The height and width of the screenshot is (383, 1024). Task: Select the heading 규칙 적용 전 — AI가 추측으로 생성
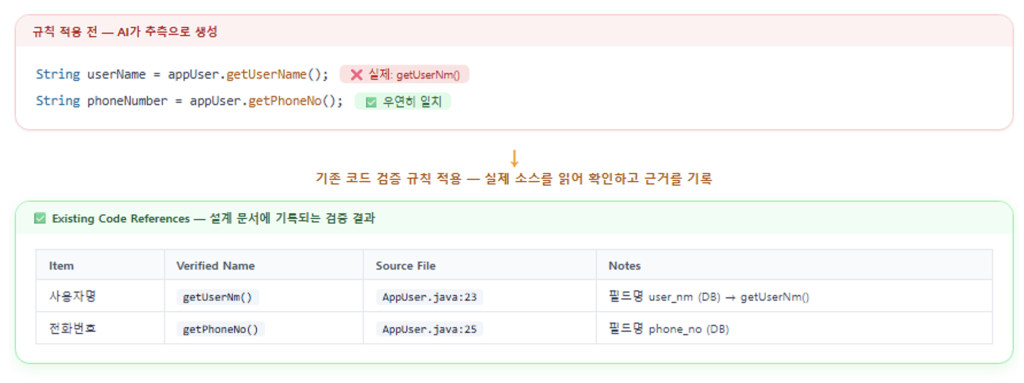click(x=125, y=31)
